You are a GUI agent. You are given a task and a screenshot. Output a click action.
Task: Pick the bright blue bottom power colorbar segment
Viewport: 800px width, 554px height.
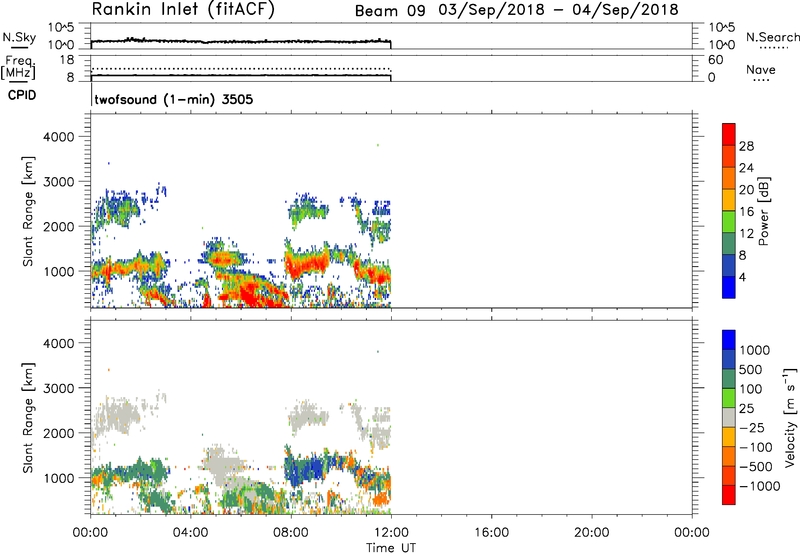[729, 288]
